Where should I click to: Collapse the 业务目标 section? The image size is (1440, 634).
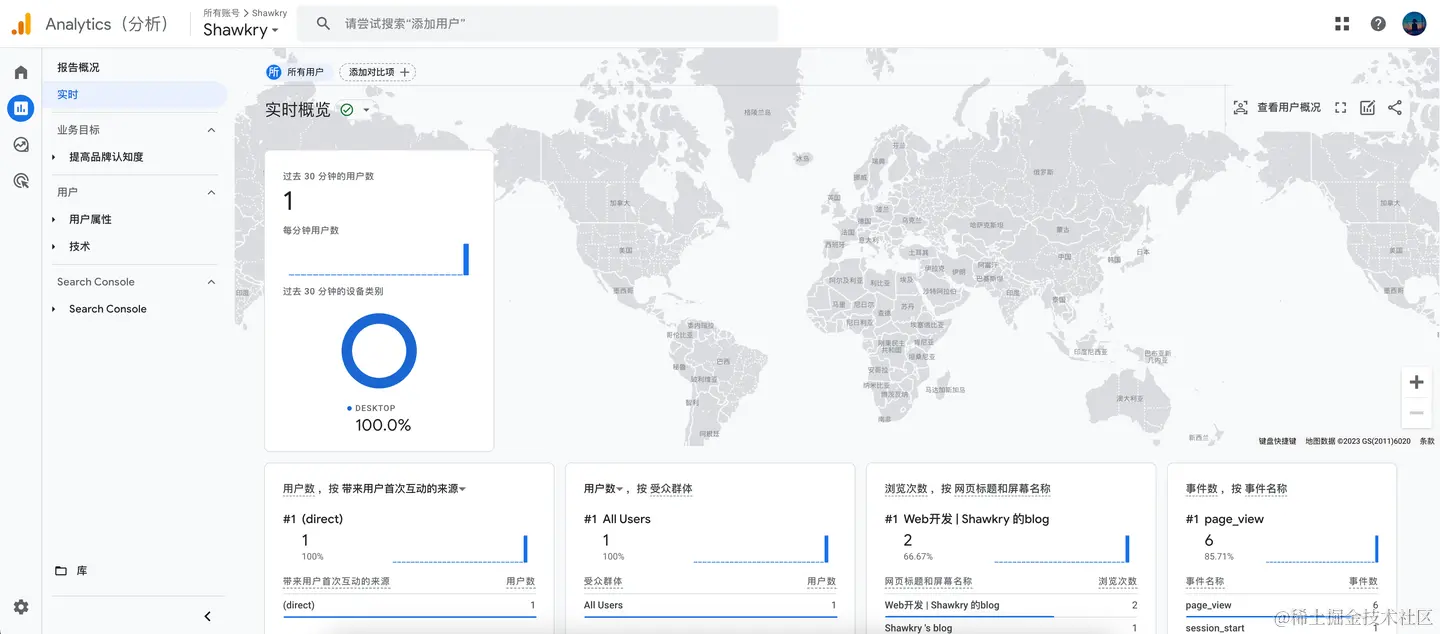[211, 130]
